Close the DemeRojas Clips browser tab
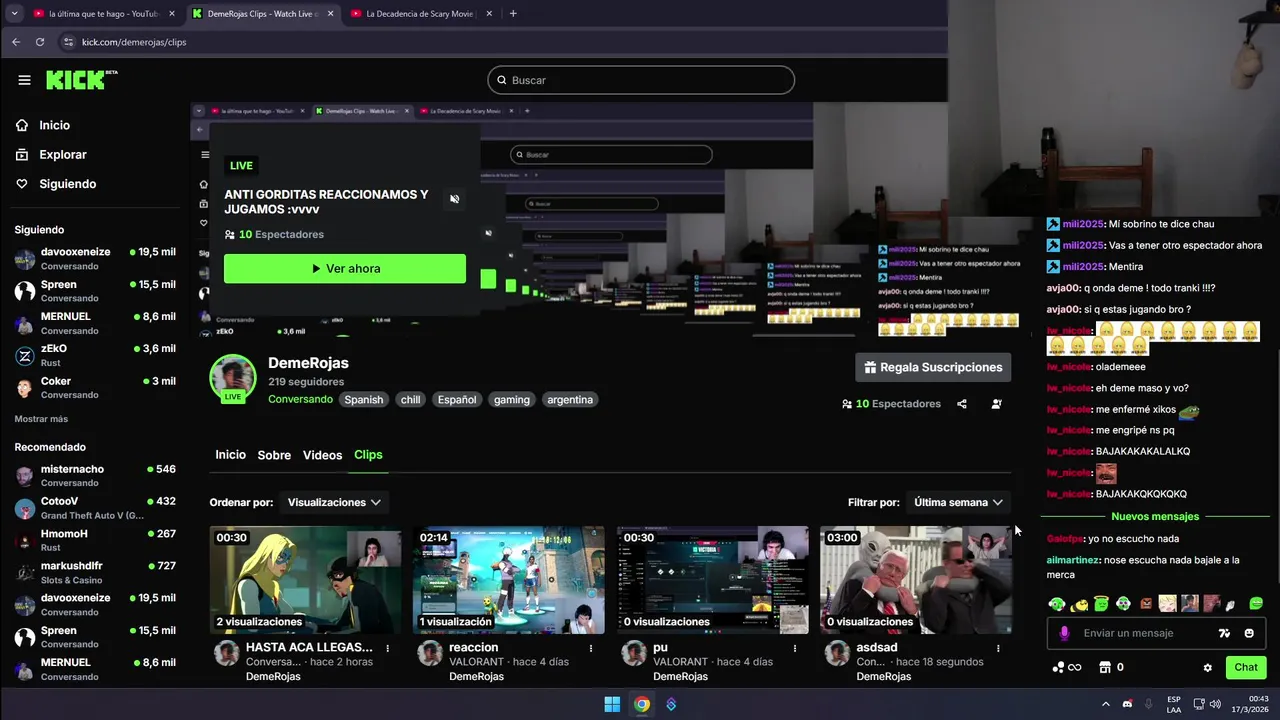 pos(329,14)
